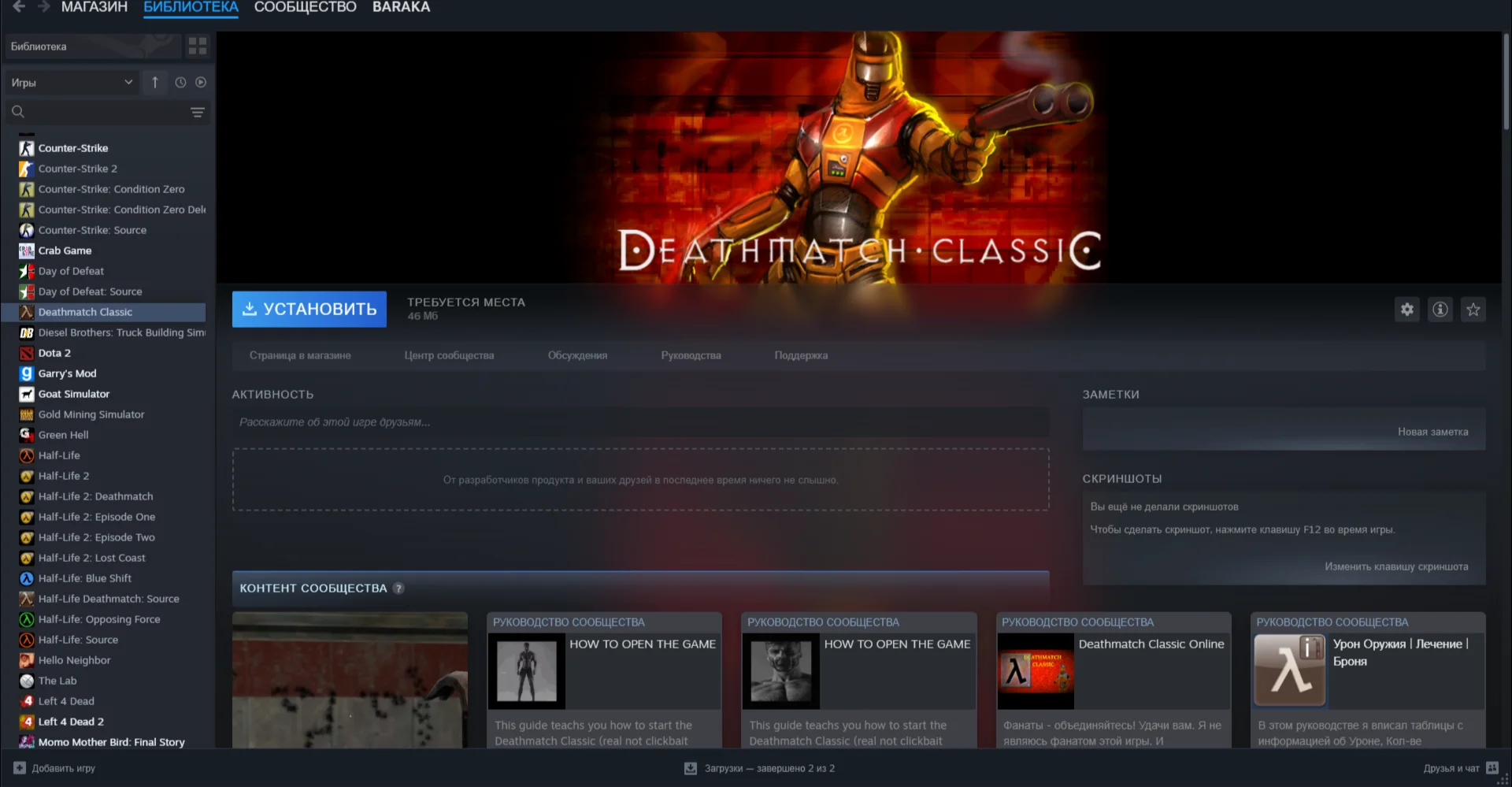Click the info icon near the install button
Image resolution: width=1512 pixels, height=787 pixels.
pos(1440,309)
